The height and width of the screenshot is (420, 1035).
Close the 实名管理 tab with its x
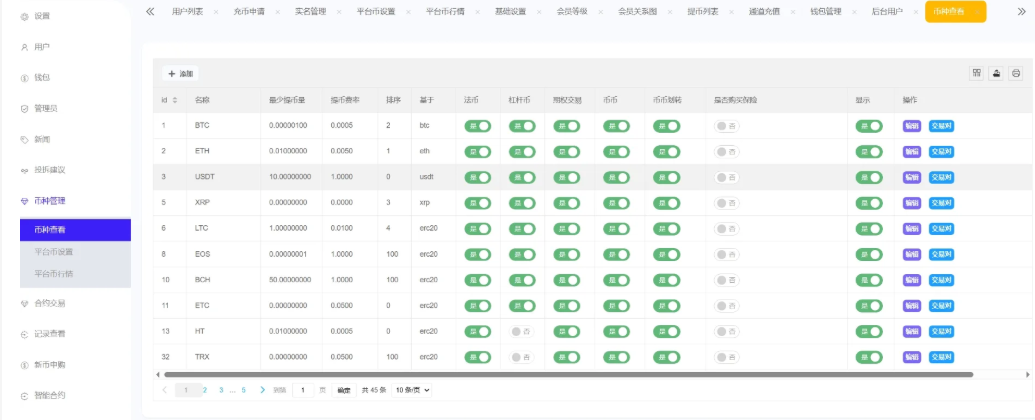[x=339, y=12]
